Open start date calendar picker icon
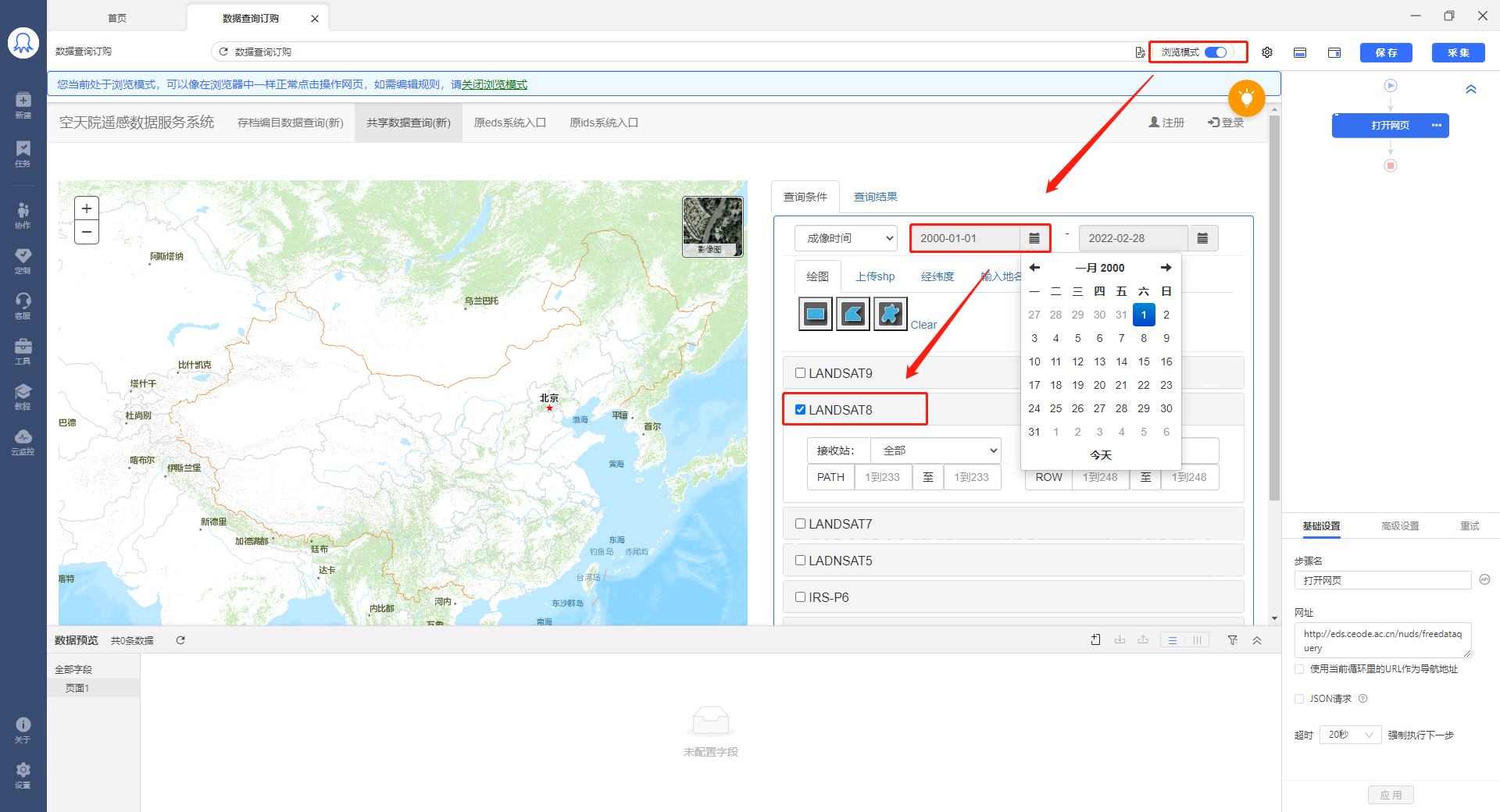Screen dimensions: 1500x812 click(1034, 238)
